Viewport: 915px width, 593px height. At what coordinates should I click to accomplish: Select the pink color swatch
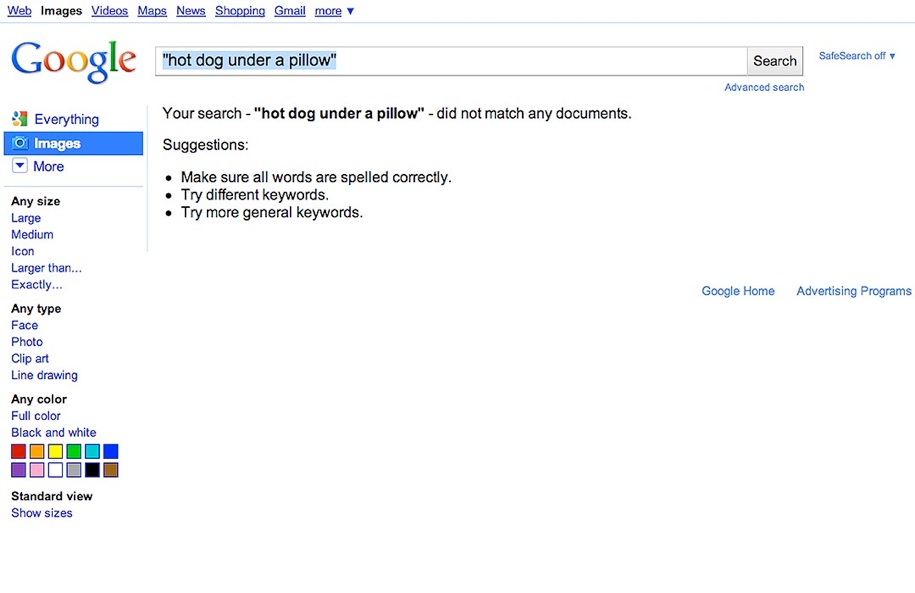point(37,470)
